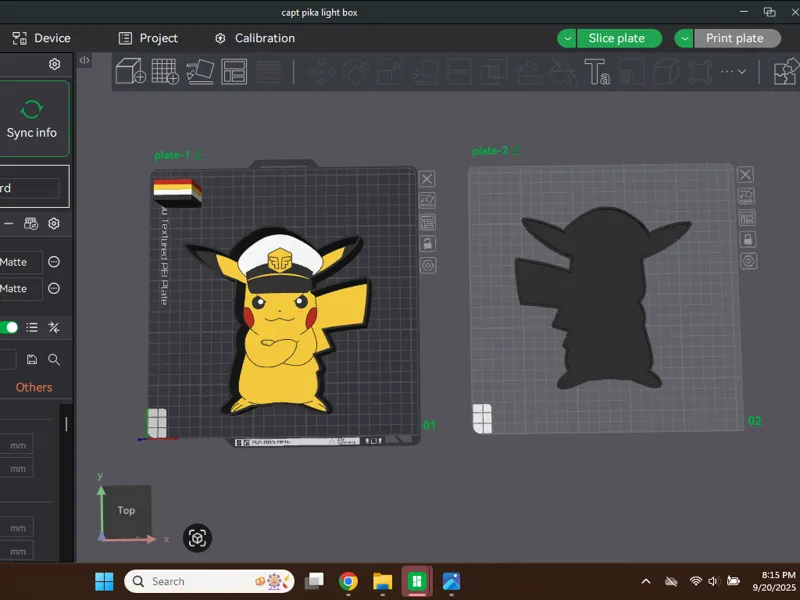Open the Mesh boolean tool
This screenshot has width=800, height=600.
click(x=493, y=72)
